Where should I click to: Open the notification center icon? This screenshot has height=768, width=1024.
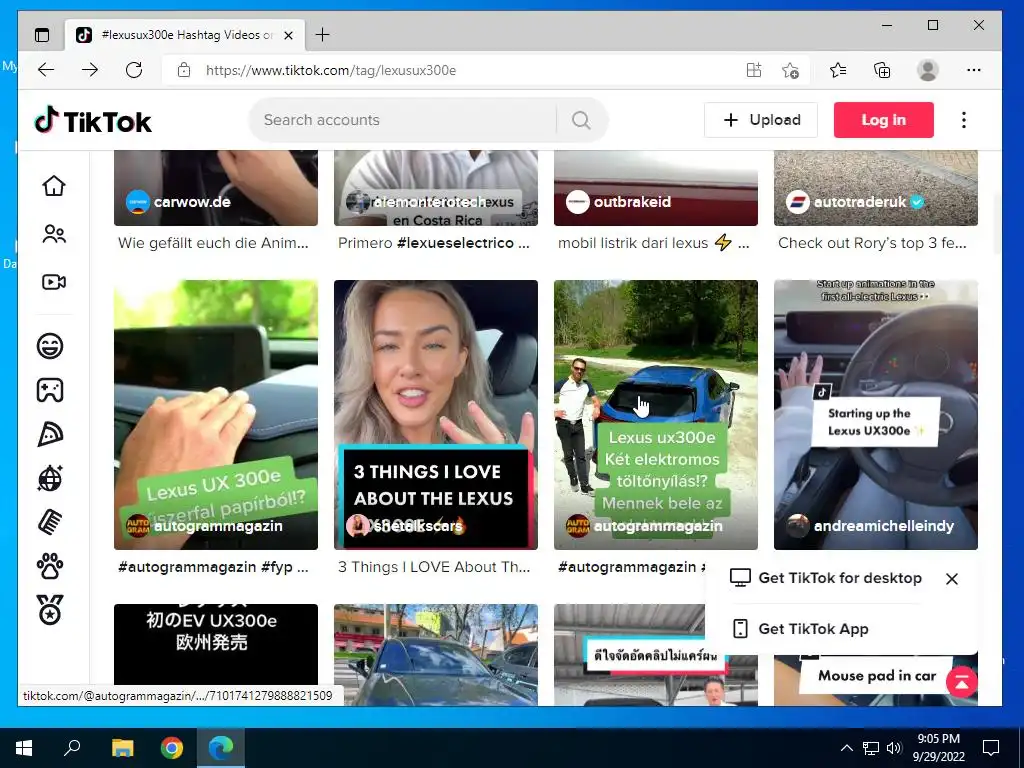991,748
